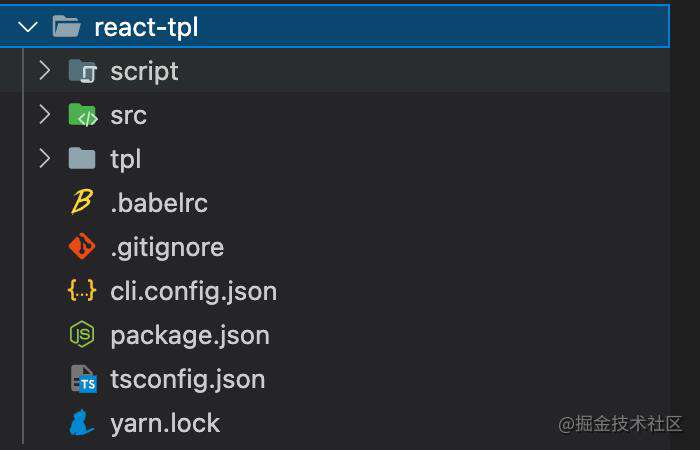Click the open folder icon of react-tpl
The image size is (700, 450).
pos(67,26)
